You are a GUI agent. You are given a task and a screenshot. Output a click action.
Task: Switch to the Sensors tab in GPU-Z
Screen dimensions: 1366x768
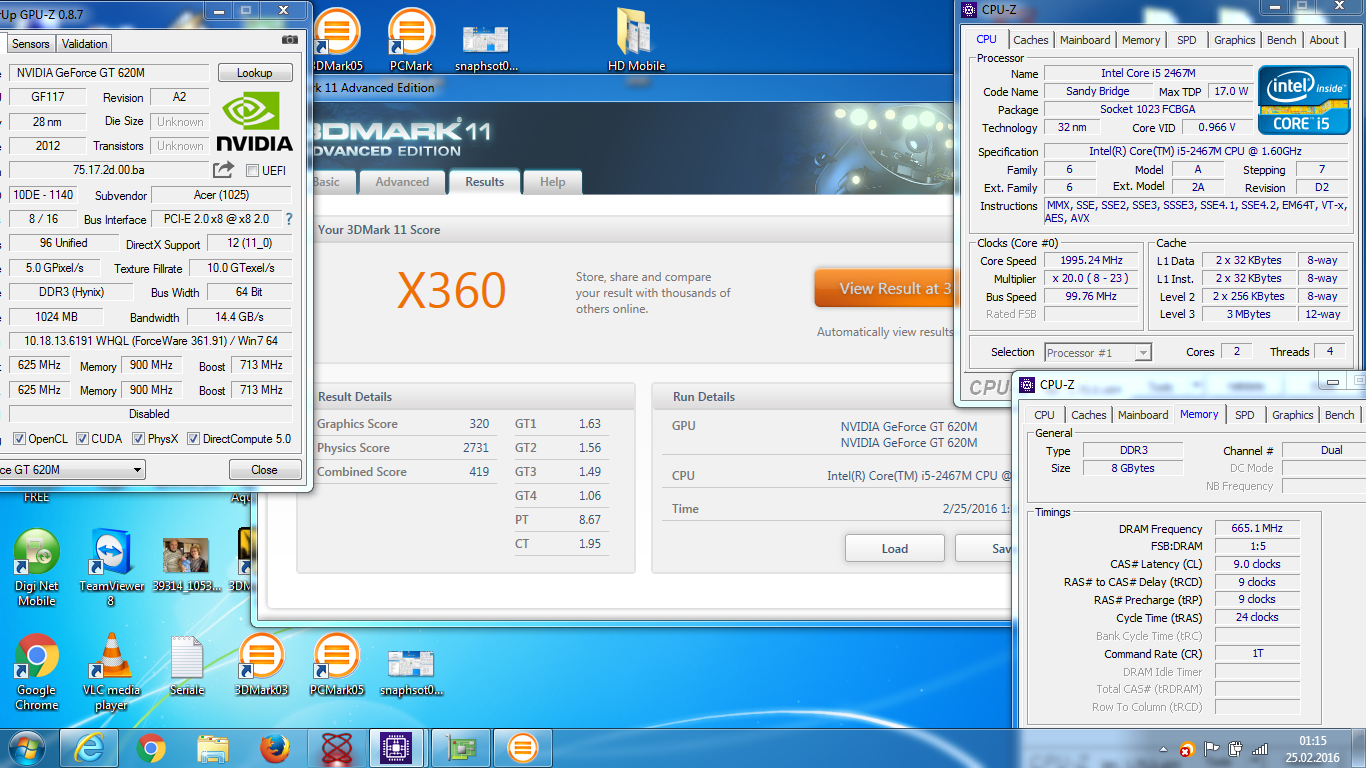(31, 44)
